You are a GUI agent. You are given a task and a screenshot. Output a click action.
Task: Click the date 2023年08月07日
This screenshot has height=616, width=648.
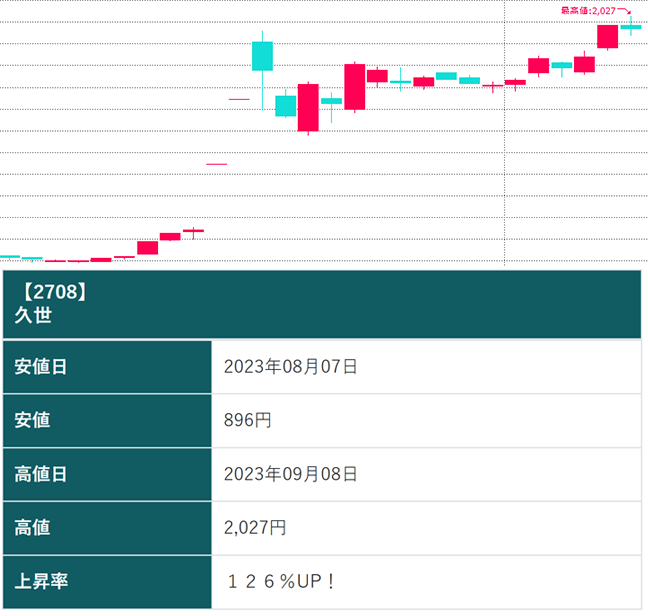point(290,366)
